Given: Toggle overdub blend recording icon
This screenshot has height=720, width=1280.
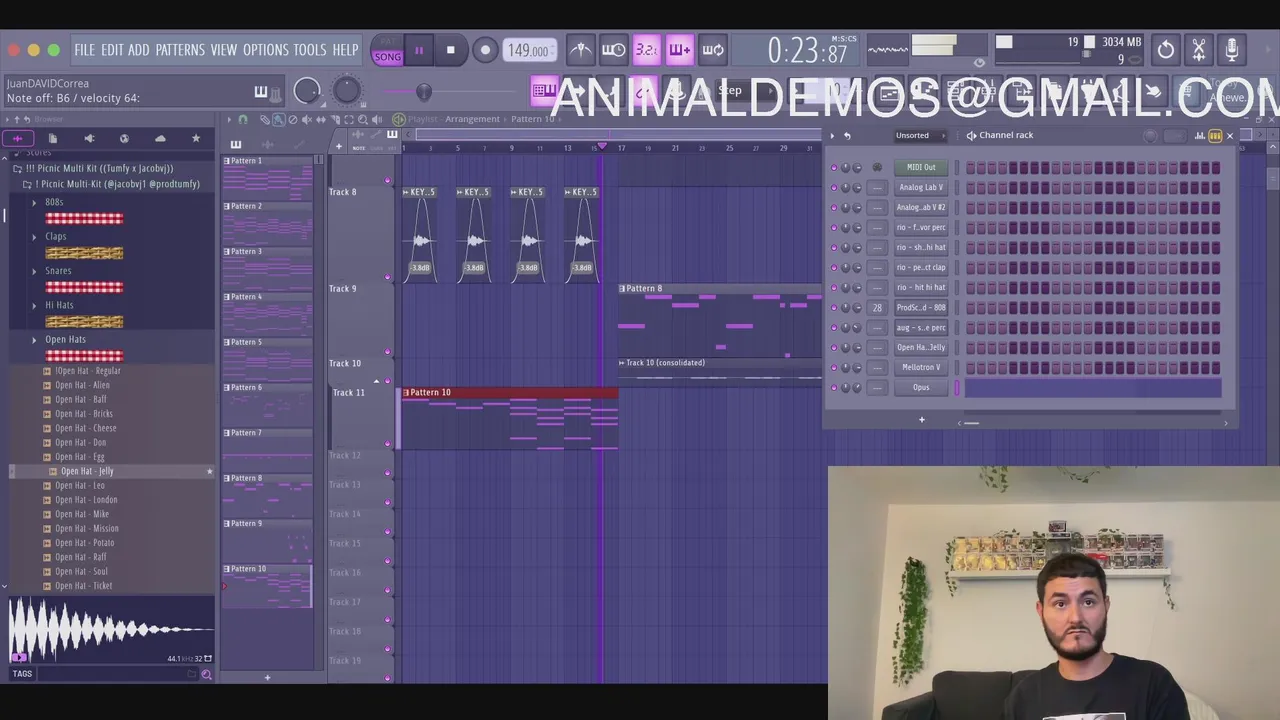Looking at the screenshot, I should point(679,50).
